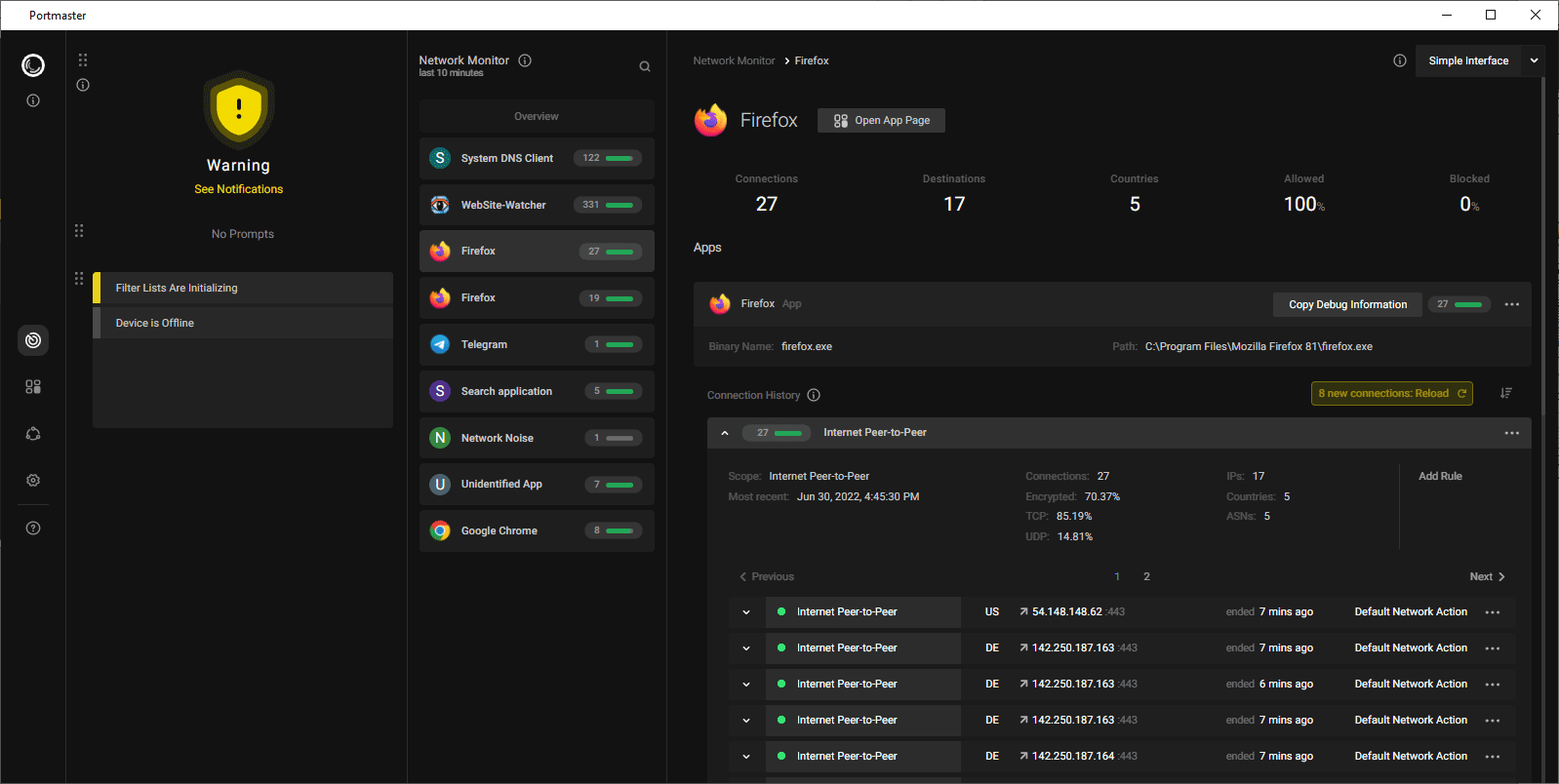Expand 142.250.187.163 row that ended 6 mins ago
1559x784 pixels.
tap(746, 685)
